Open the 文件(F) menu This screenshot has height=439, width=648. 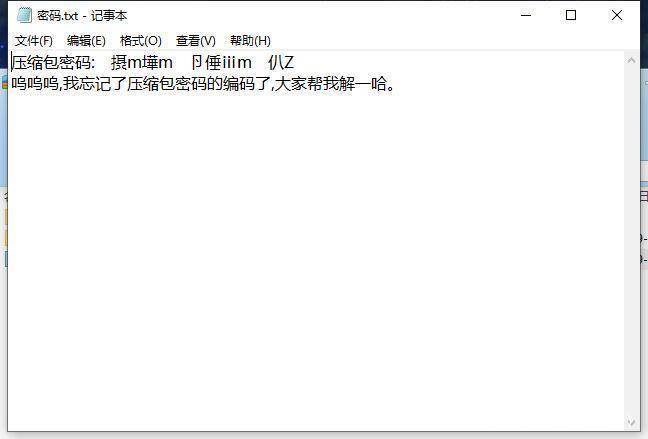[x=33, y=41]
